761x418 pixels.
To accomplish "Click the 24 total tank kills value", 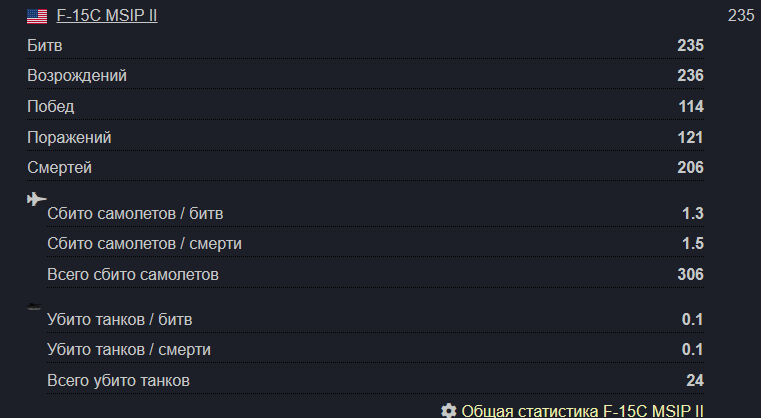I will (x=695, y=381).
